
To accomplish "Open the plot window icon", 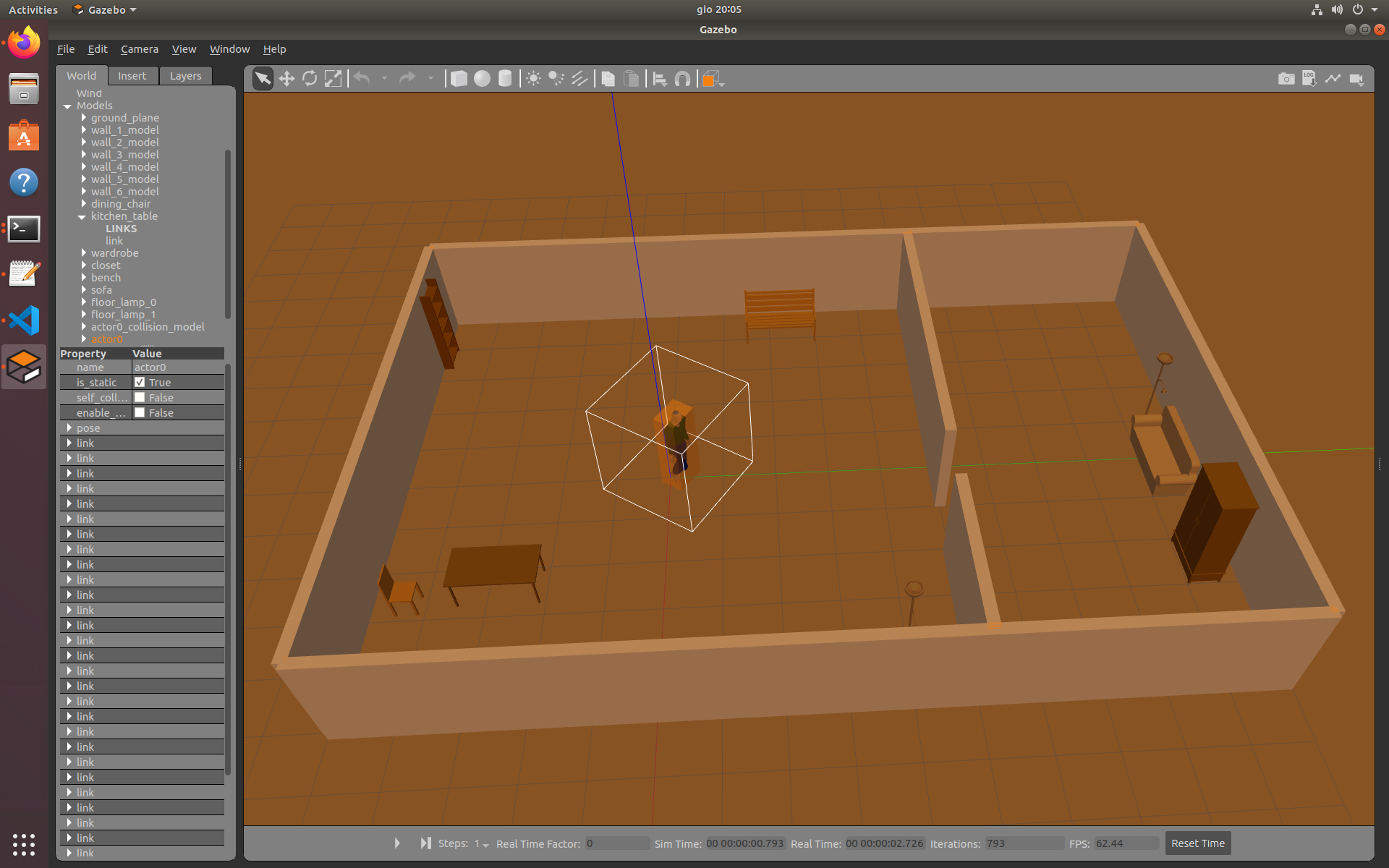I will point(1333,78).
